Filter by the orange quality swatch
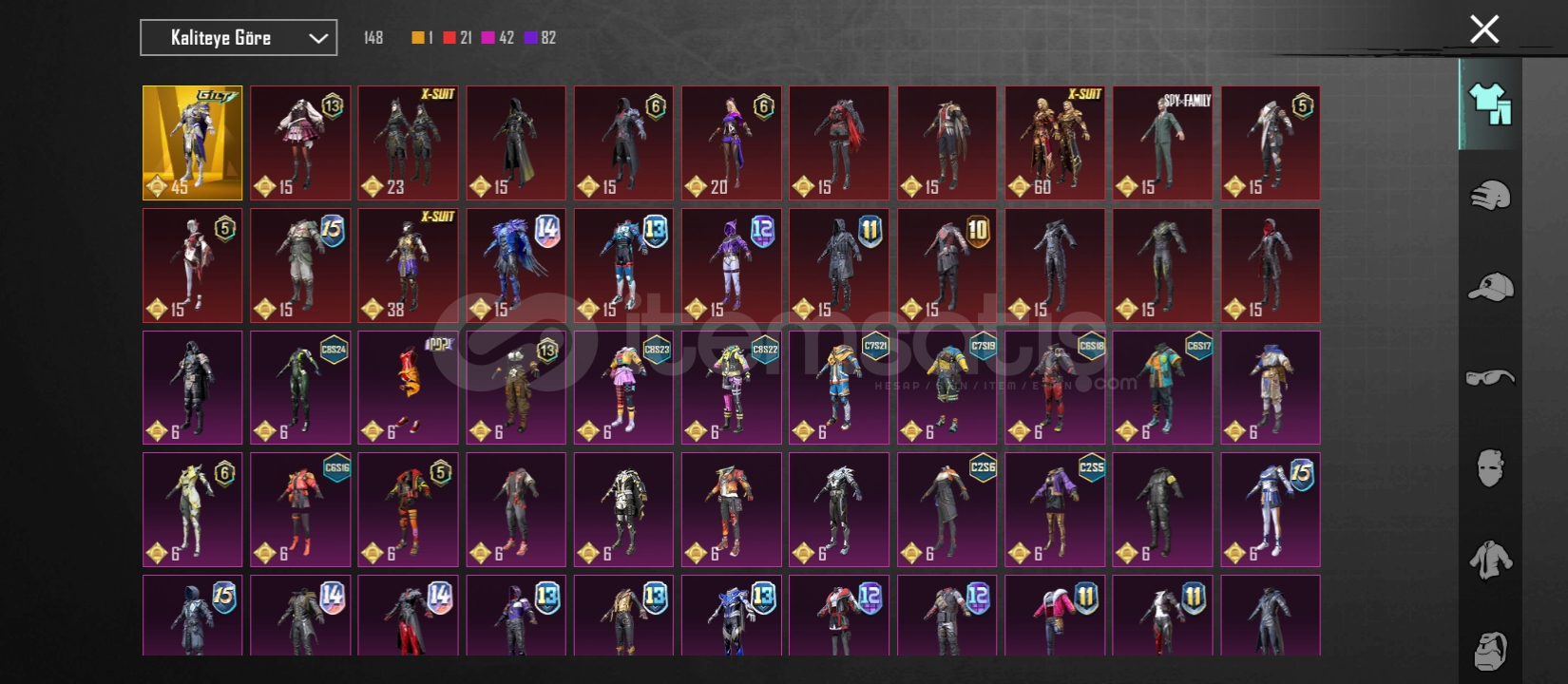 click(x=417, y=38)
